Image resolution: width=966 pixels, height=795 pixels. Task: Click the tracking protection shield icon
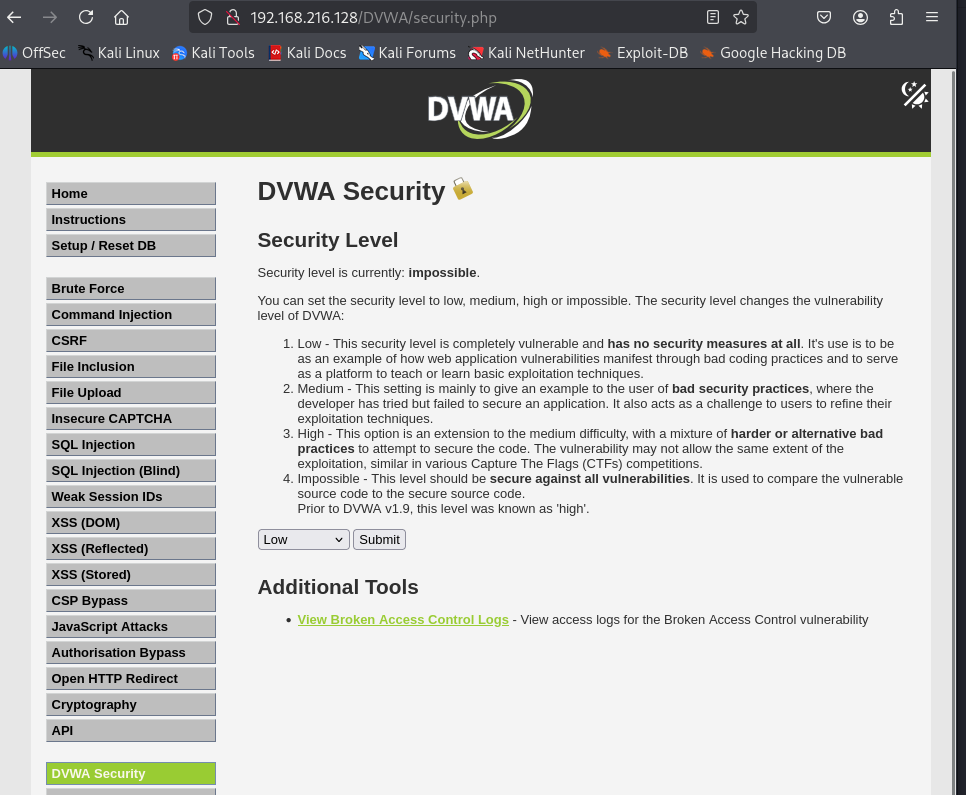(x=205, y=17)
